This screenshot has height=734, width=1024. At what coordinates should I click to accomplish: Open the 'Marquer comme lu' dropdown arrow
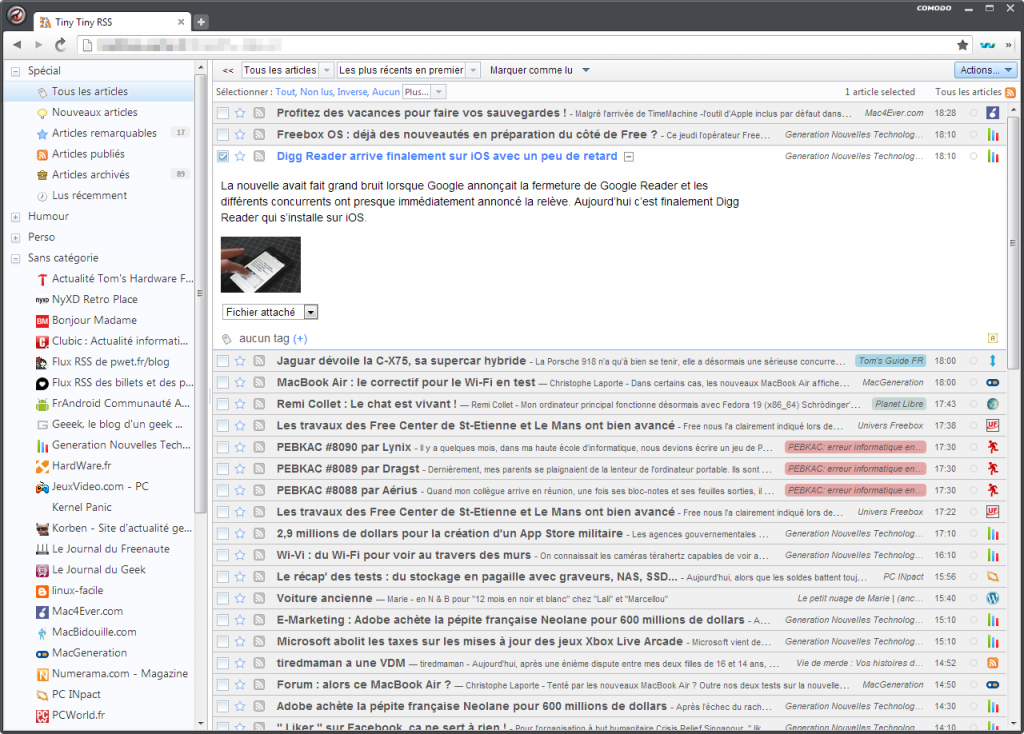pos(586,70)
